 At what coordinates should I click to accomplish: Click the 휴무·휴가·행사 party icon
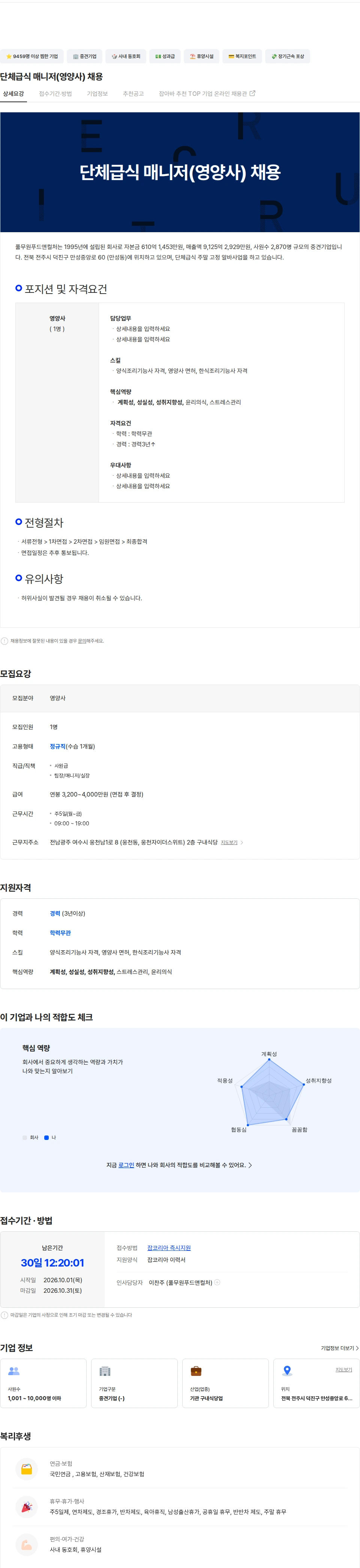click(x=26, y=1507)
